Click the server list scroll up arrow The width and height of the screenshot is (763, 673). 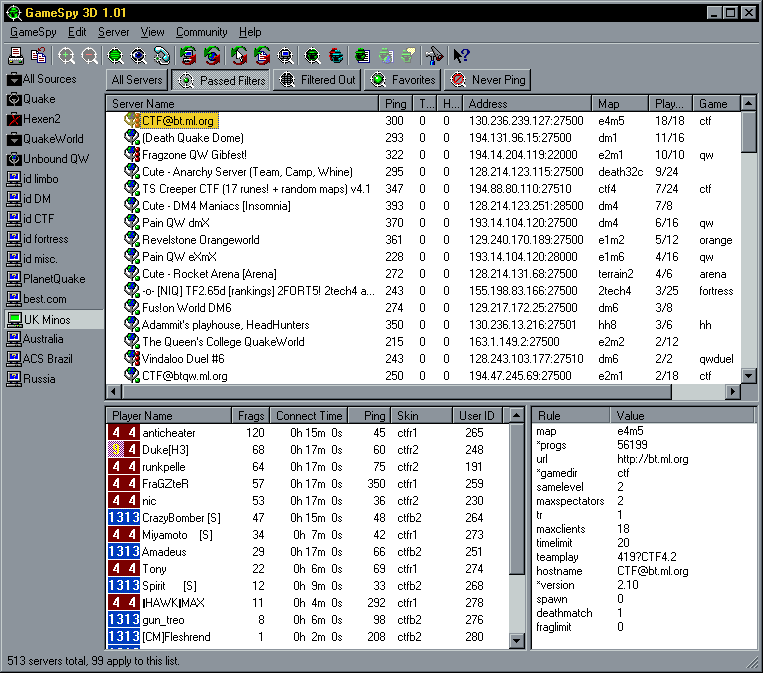coord(748,103)
